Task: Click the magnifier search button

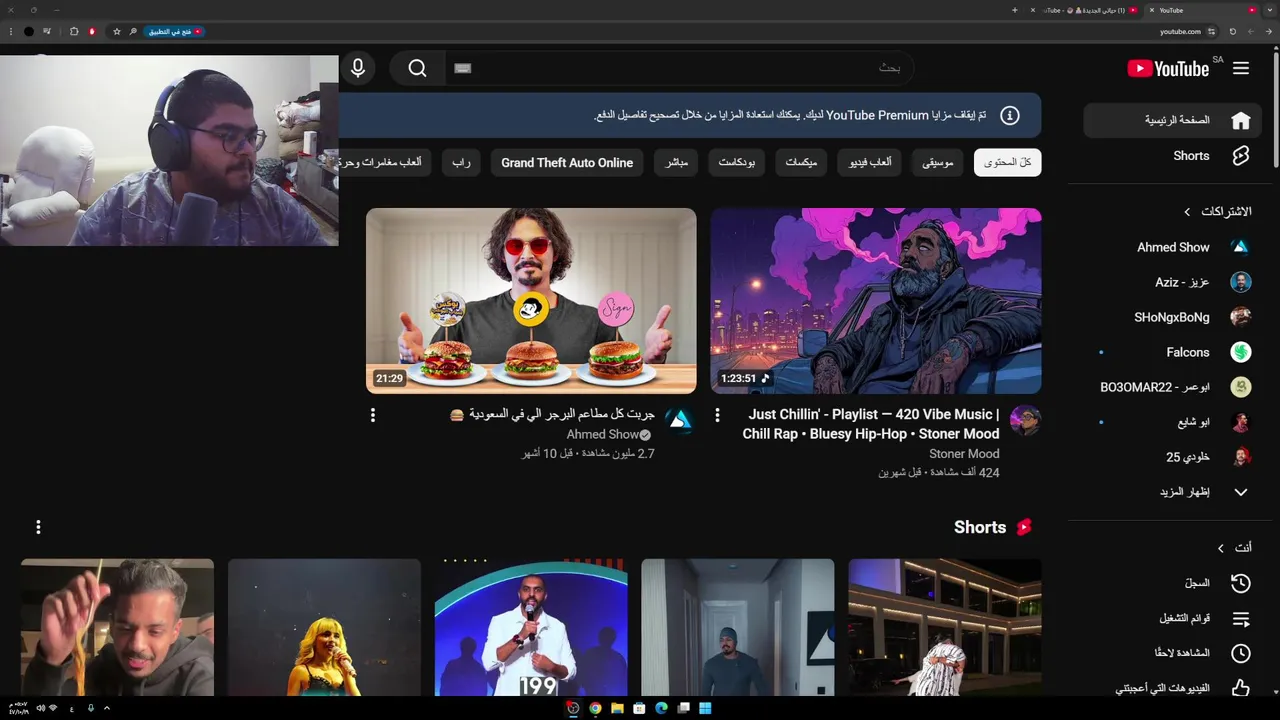Action: click(x=417, y=68)
